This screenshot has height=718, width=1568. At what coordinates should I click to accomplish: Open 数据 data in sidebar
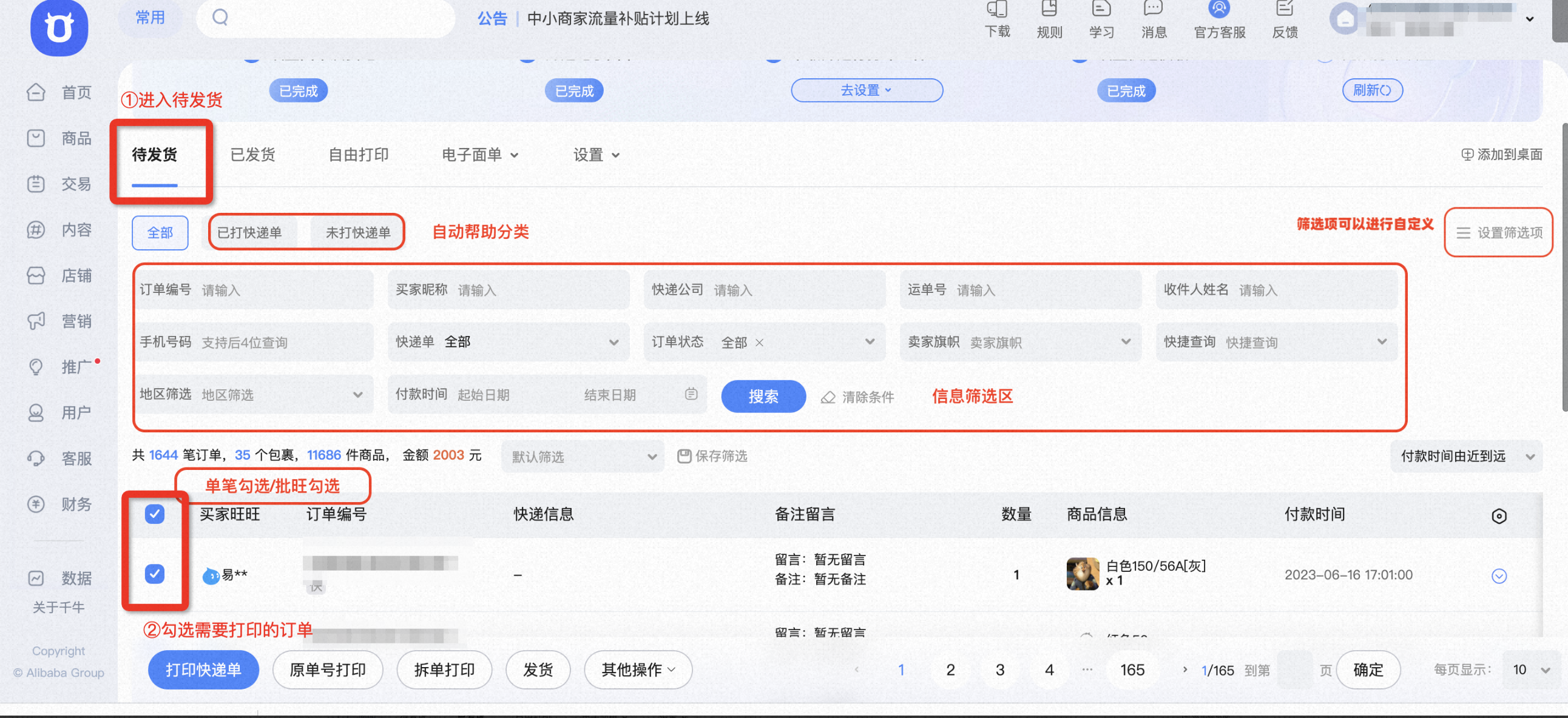point(59,578)
